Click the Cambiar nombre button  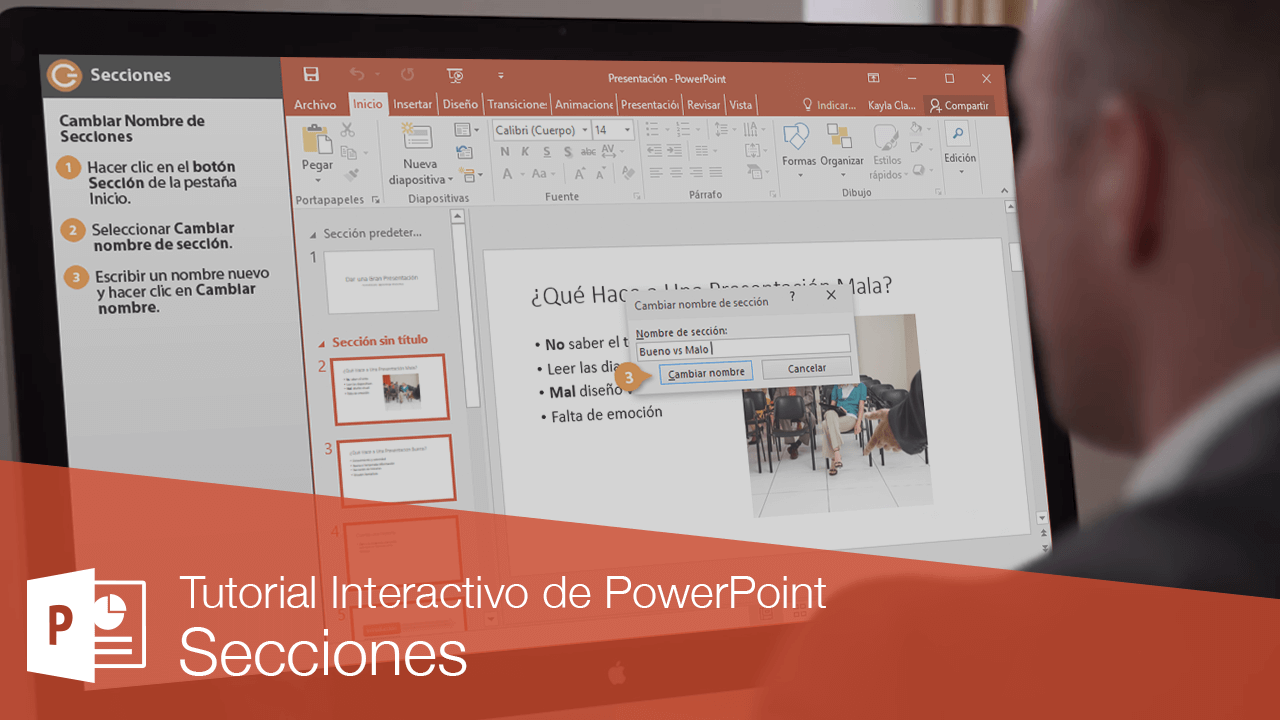pyautogui.click(x=706, y=372)
